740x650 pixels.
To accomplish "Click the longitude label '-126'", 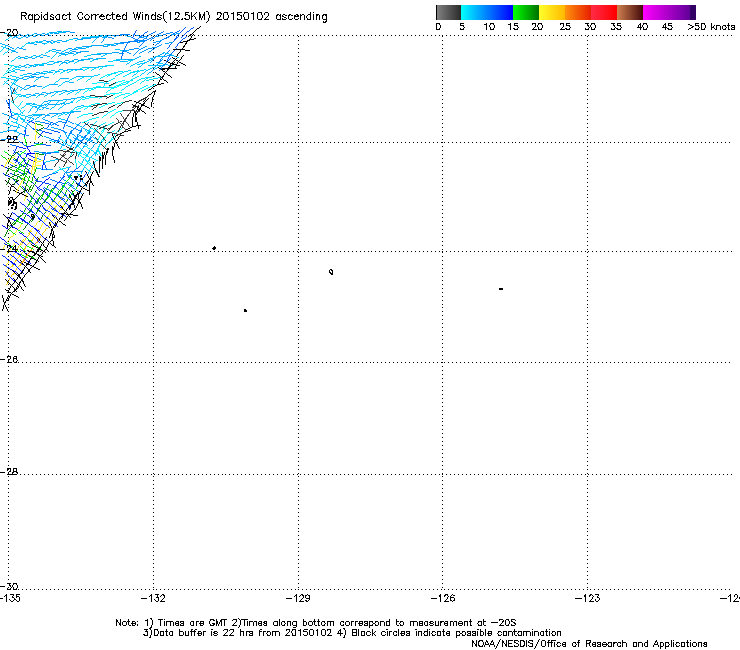I will 443,599.
